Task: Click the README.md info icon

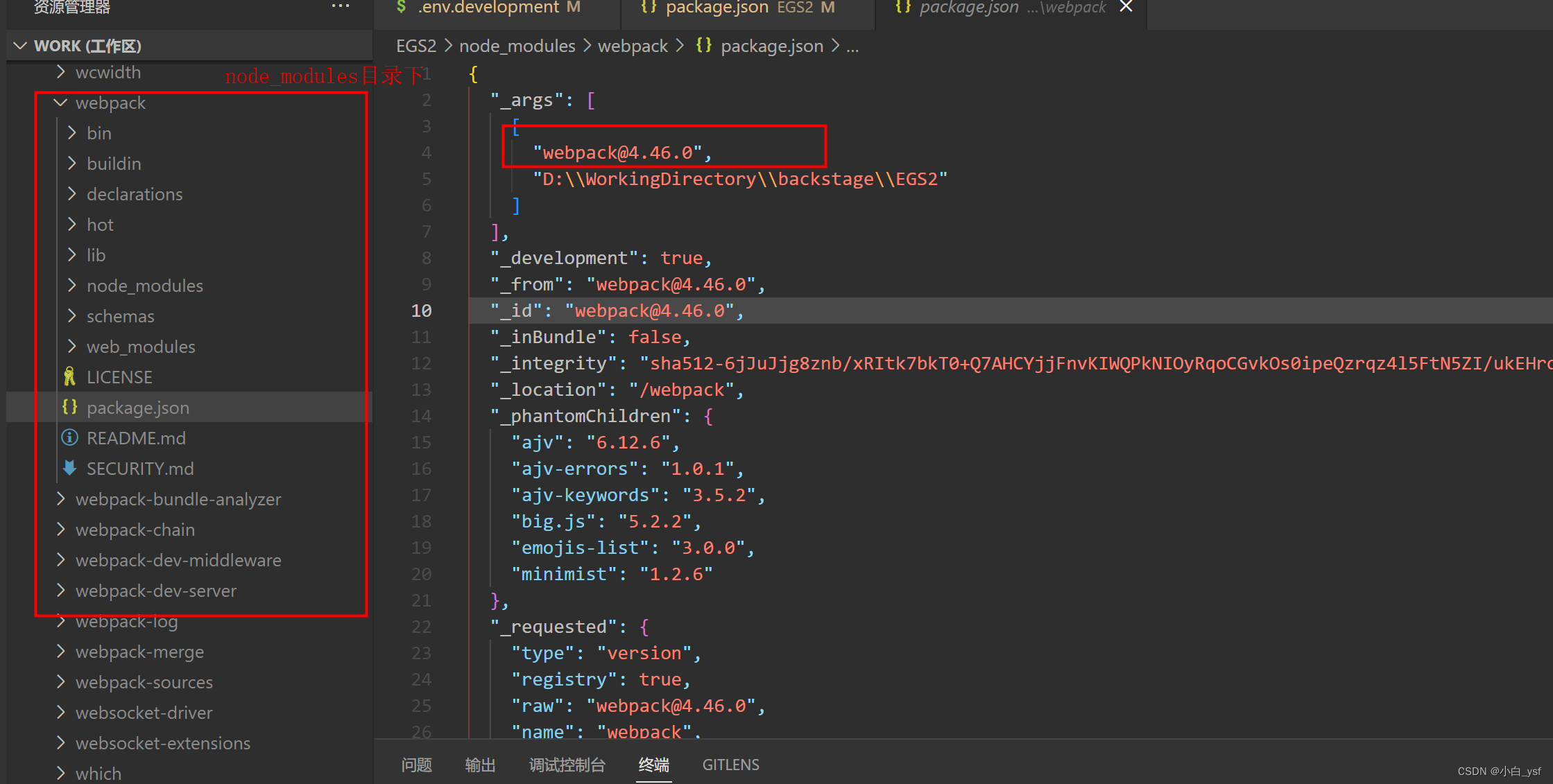Action: pos(69,437)
